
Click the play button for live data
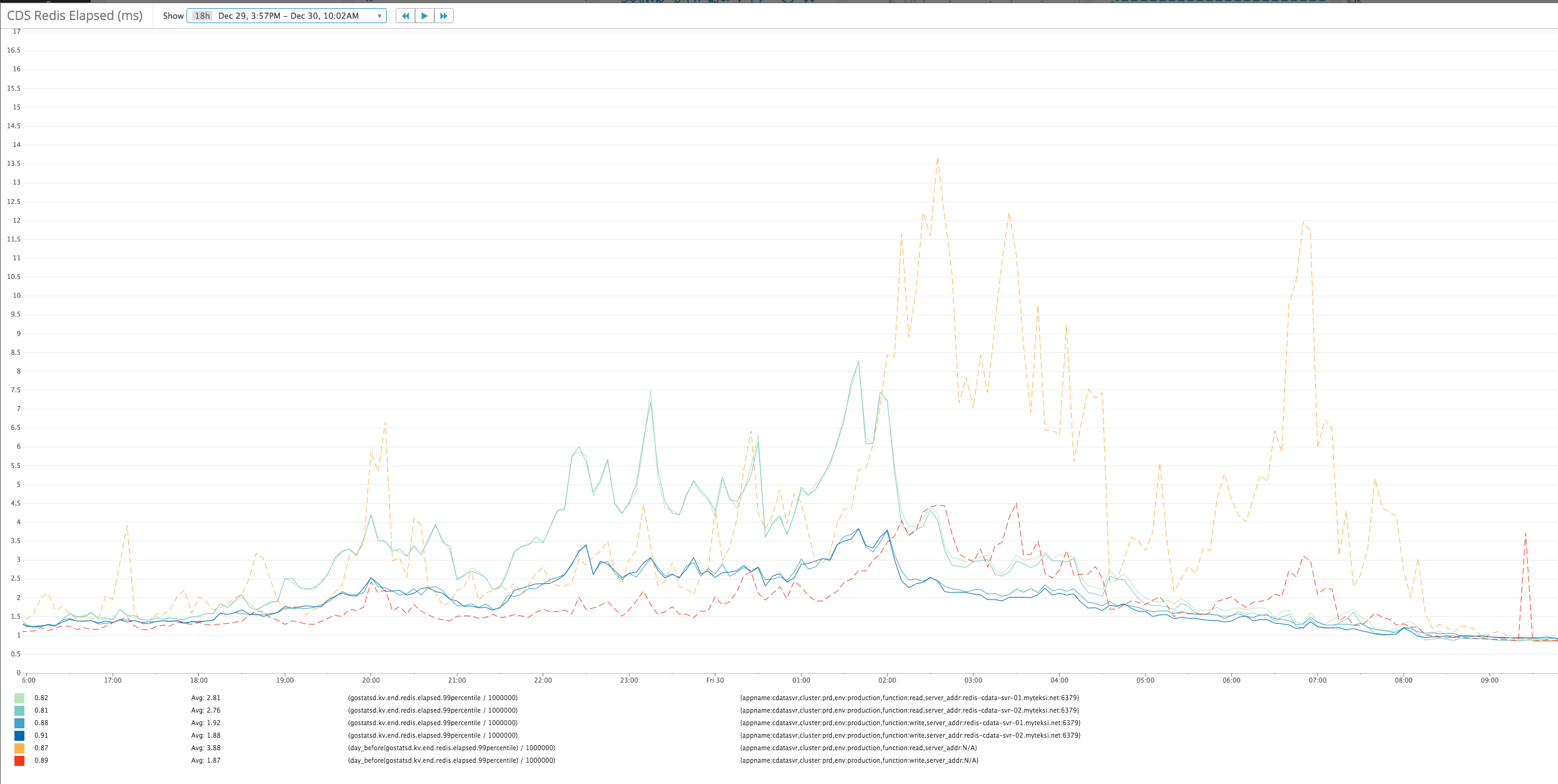[424, 16]
